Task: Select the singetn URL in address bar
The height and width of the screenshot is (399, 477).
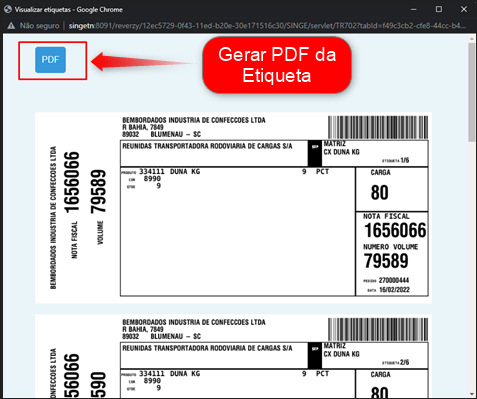Action: point(267,26)
